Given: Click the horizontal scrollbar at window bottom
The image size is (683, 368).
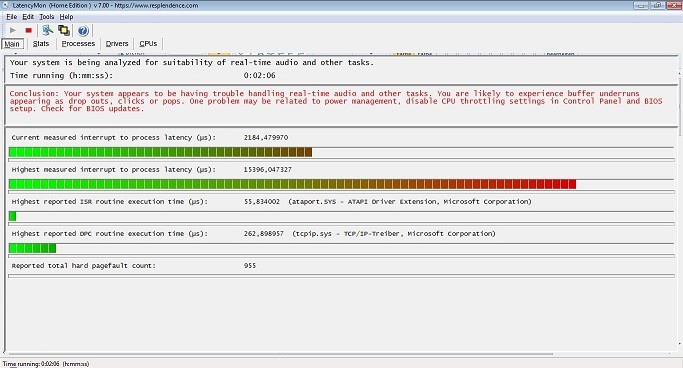Looking at the screenshot, I should click(x=280, y=354).
